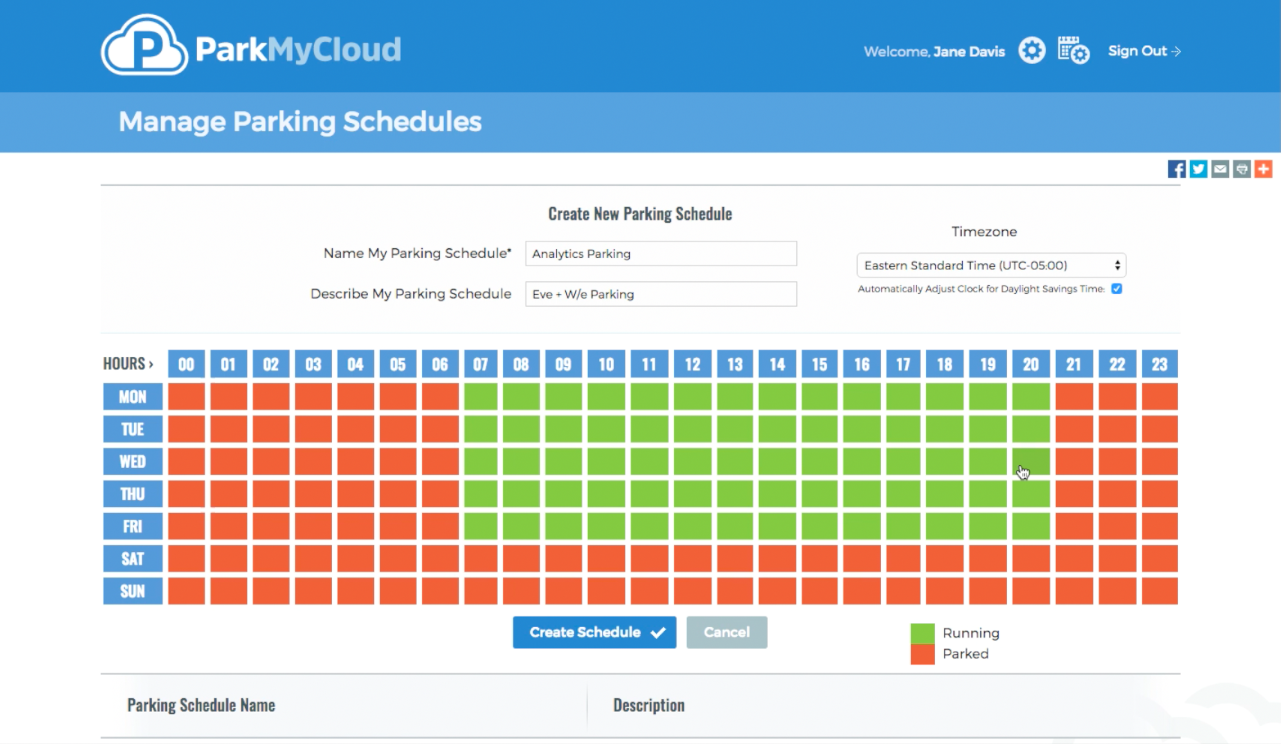Screen dimensions: 1281x744
Task: Print the page with the printer icon
Action: (1241, 168)
